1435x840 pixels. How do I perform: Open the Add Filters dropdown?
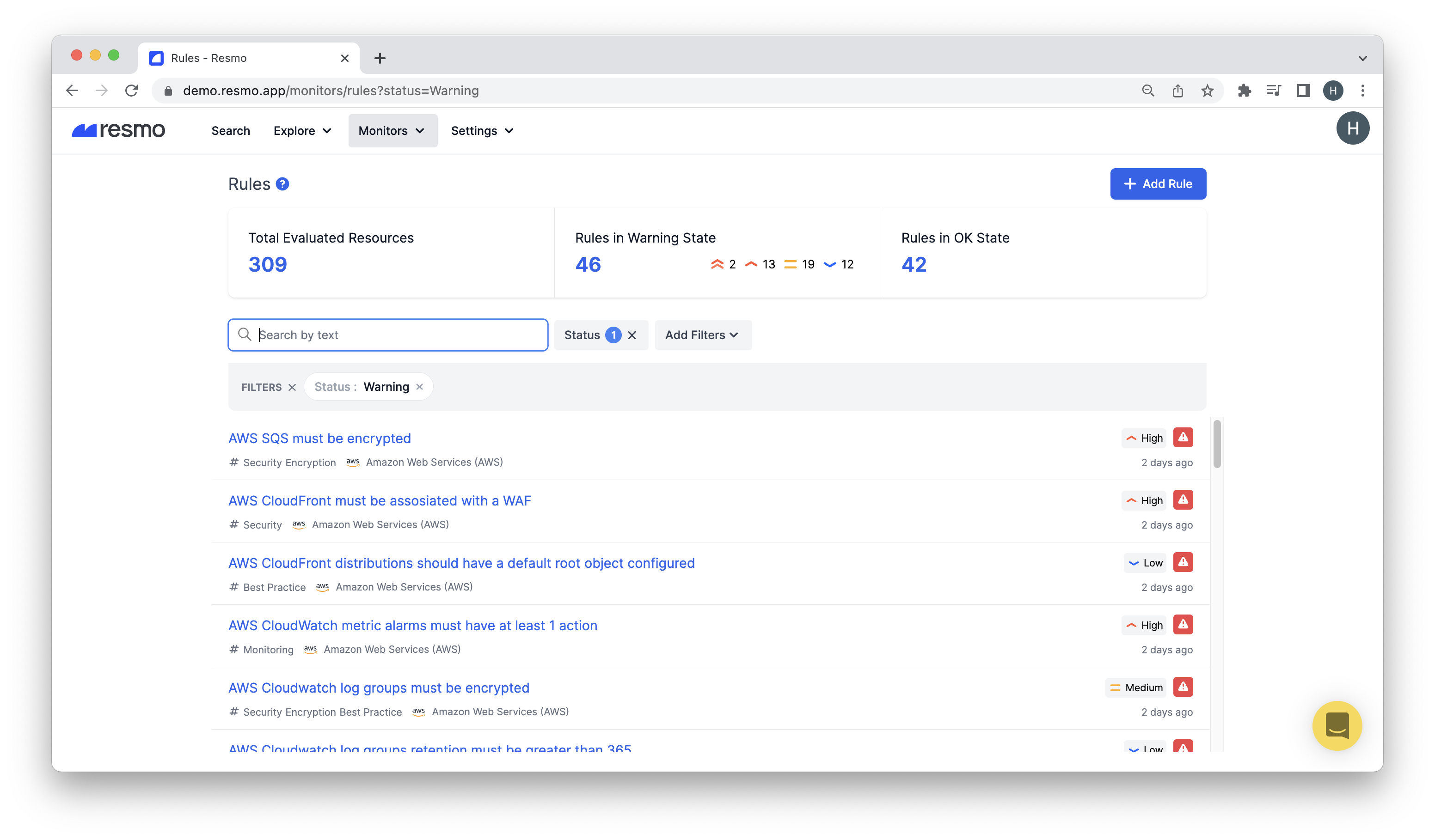[x=703, y=335]
